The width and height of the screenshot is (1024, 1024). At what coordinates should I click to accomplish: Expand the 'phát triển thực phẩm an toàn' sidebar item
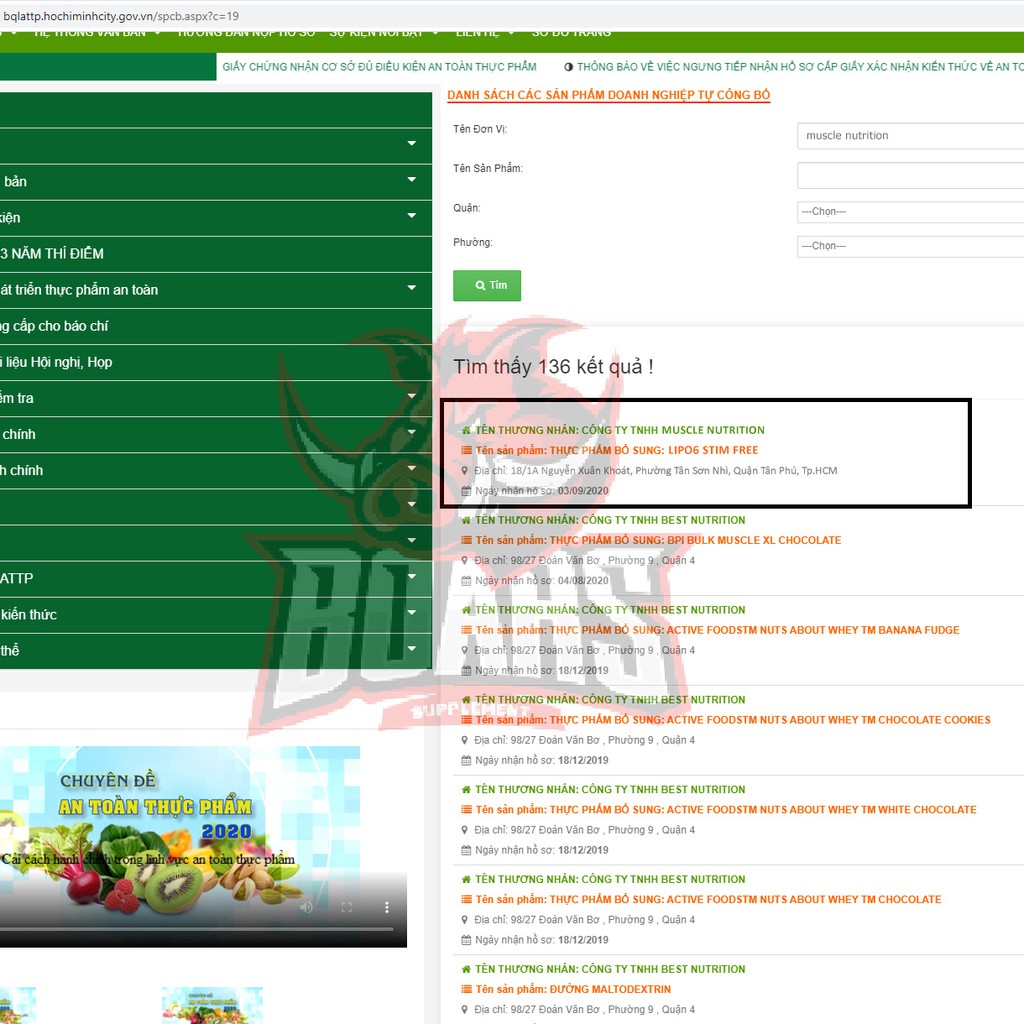pos(411,290)
